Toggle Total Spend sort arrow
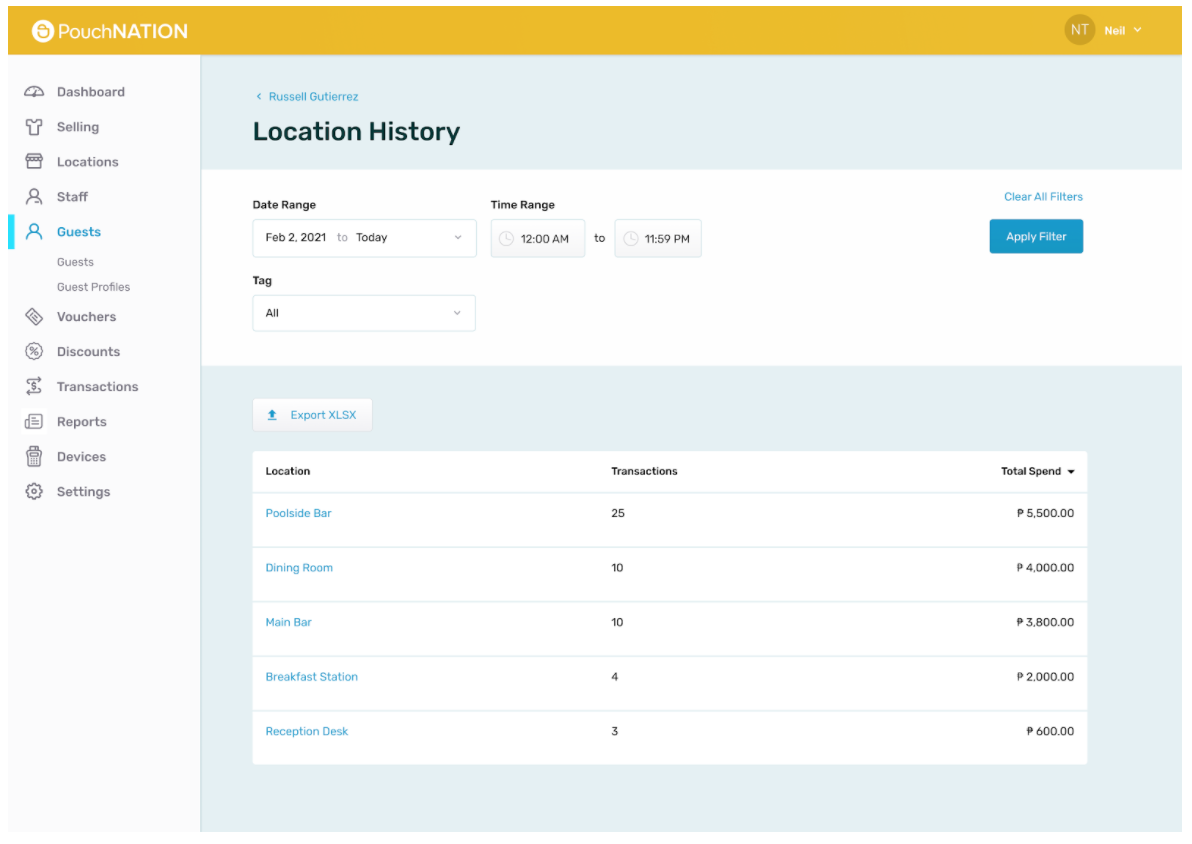This screenshot has height=844, width=1192. point(1071,472)
